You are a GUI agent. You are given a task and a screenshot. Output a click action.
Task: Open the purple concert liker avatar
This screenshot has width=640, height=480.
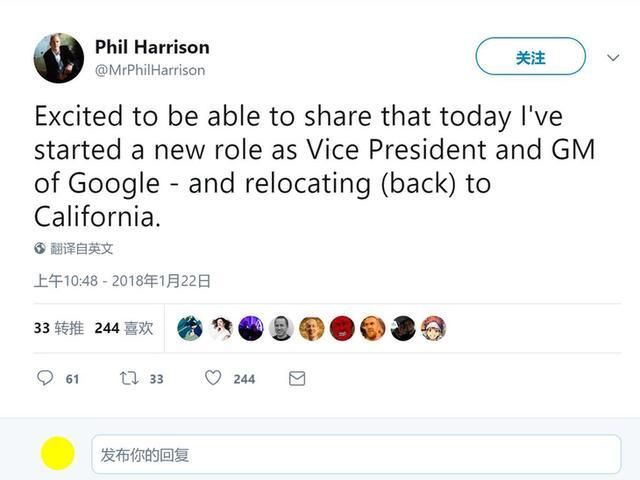coord(251,328)
